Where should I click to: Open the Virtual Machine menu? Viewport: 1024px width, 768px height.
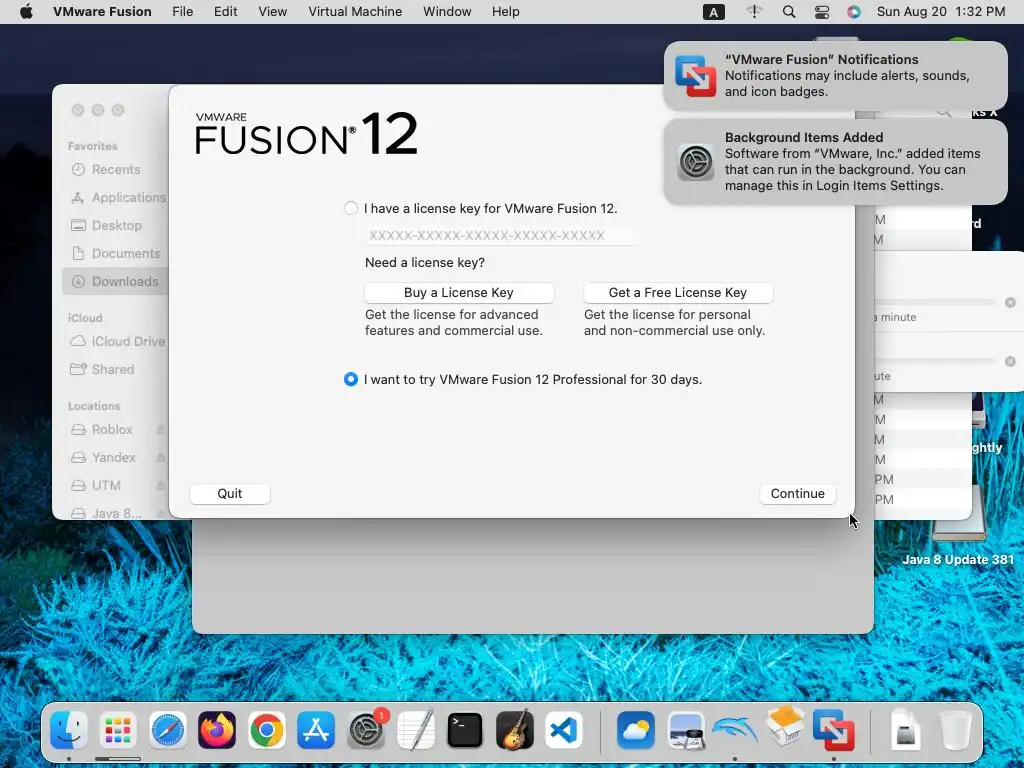pos(355,12)
